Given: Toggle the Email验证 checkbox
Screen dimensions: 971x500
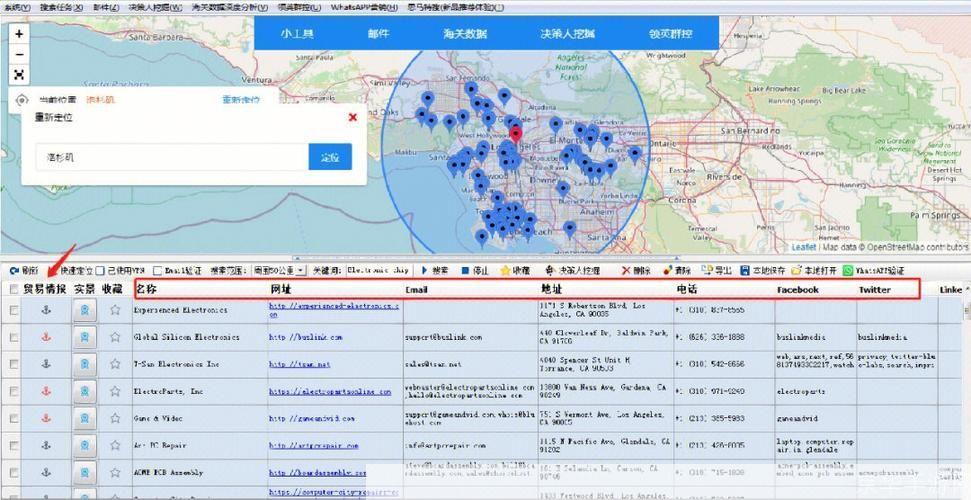Looking at the screenshot, I should click(x=158, y=271).
